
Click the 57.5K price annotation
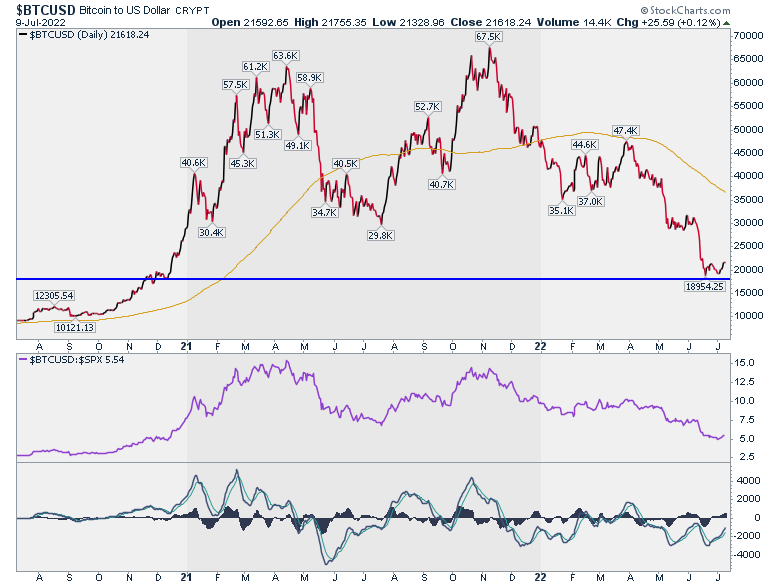coord(235,85)
